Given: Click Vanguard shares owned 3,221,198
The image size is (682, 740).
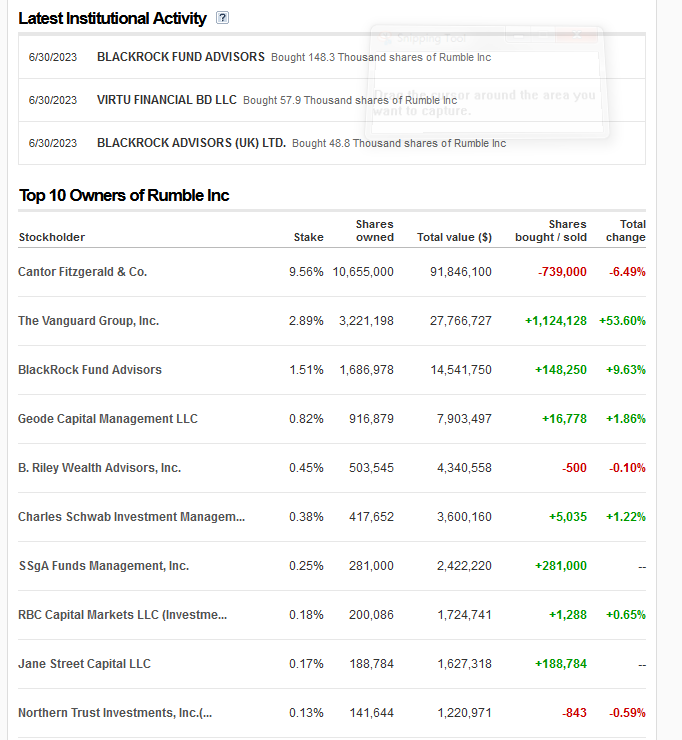Looking at the screenshot, I should (x=366, y=321).
